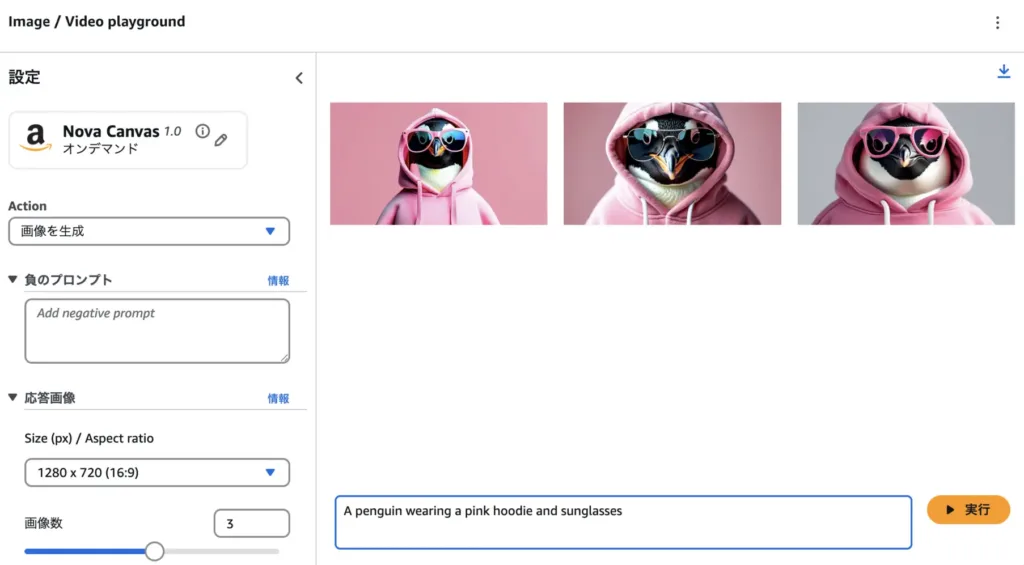The width and height of the screenshot is (1024, 565).
Task: Open the Action dropdown showing 画像を生成
Action: tap(149, 231)
